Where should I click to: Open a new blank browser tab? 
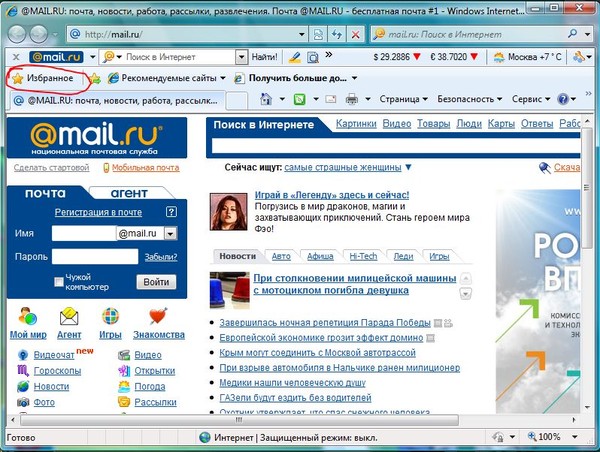tap(236, 101)
